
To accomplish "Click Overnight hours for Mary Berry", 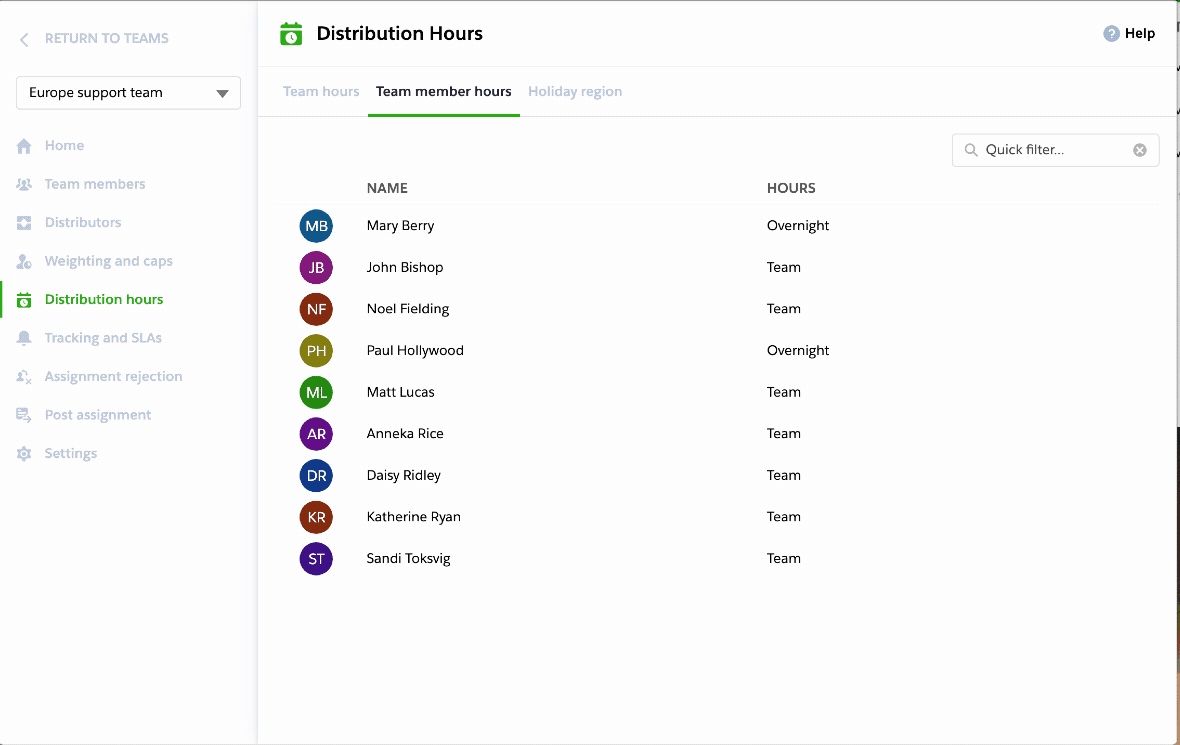I will tap(798, 226).
